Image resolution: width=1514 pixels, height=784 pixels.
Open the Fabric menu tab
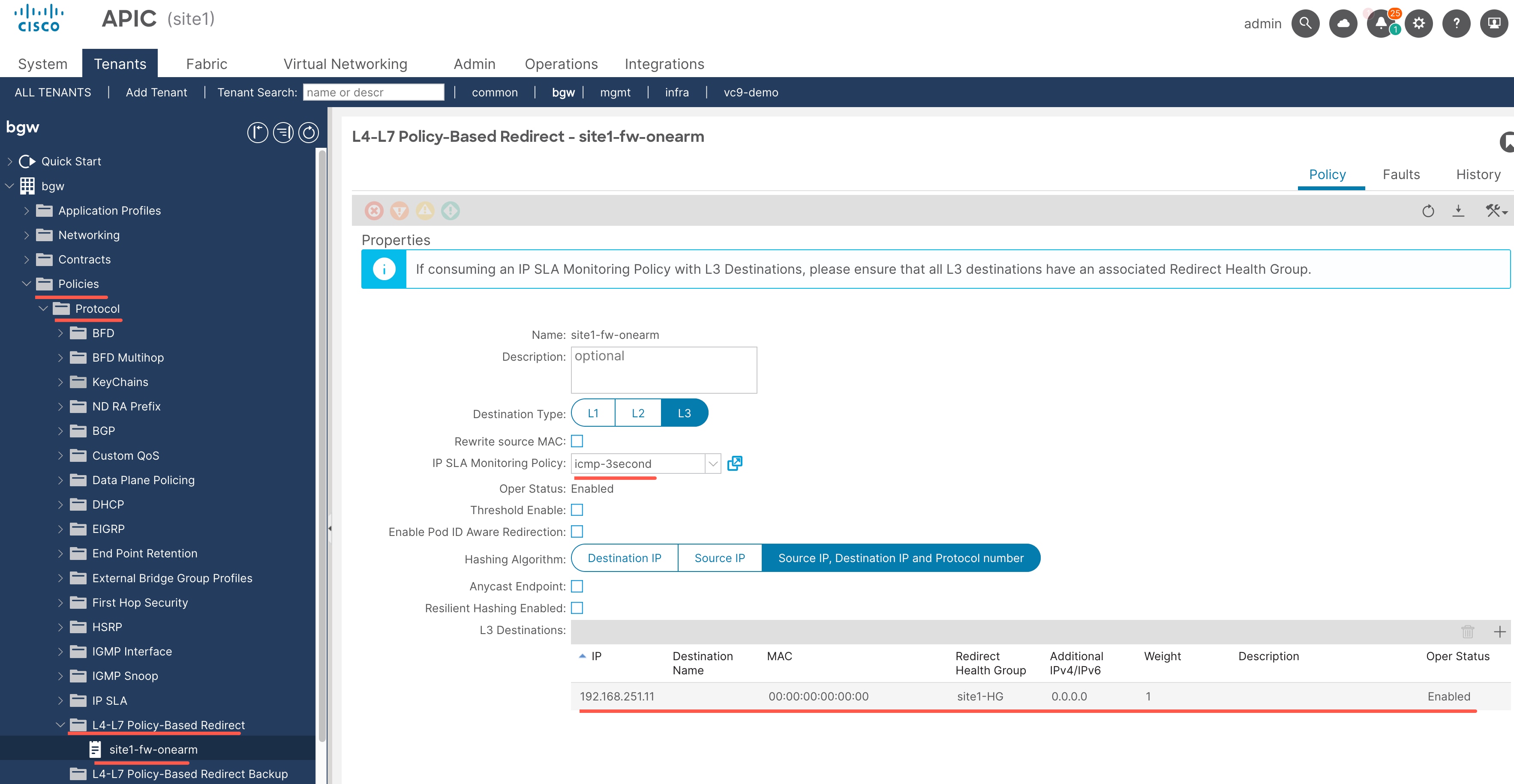coord(207,64)
